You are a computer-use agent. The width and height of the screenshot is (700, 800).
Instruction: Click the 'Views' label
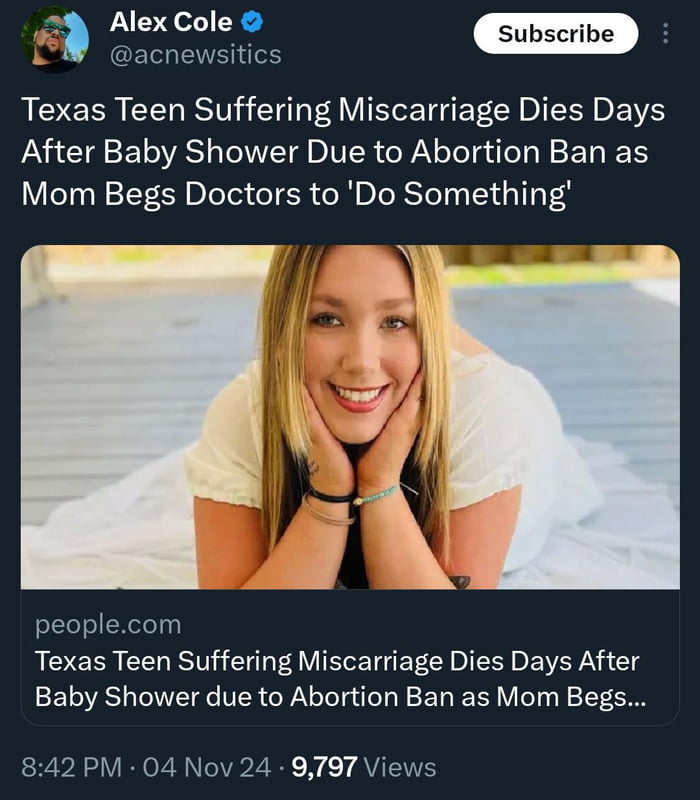400,767
